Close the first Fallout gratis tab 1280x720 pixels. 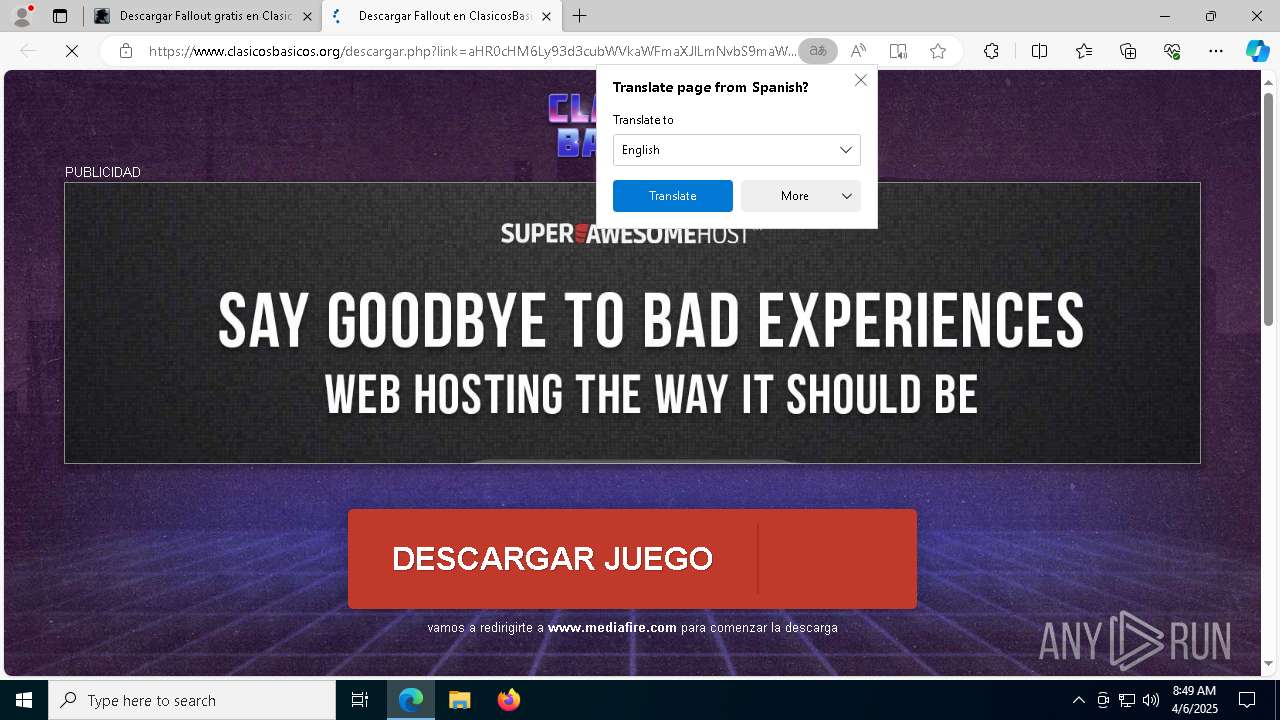[307, 16]
